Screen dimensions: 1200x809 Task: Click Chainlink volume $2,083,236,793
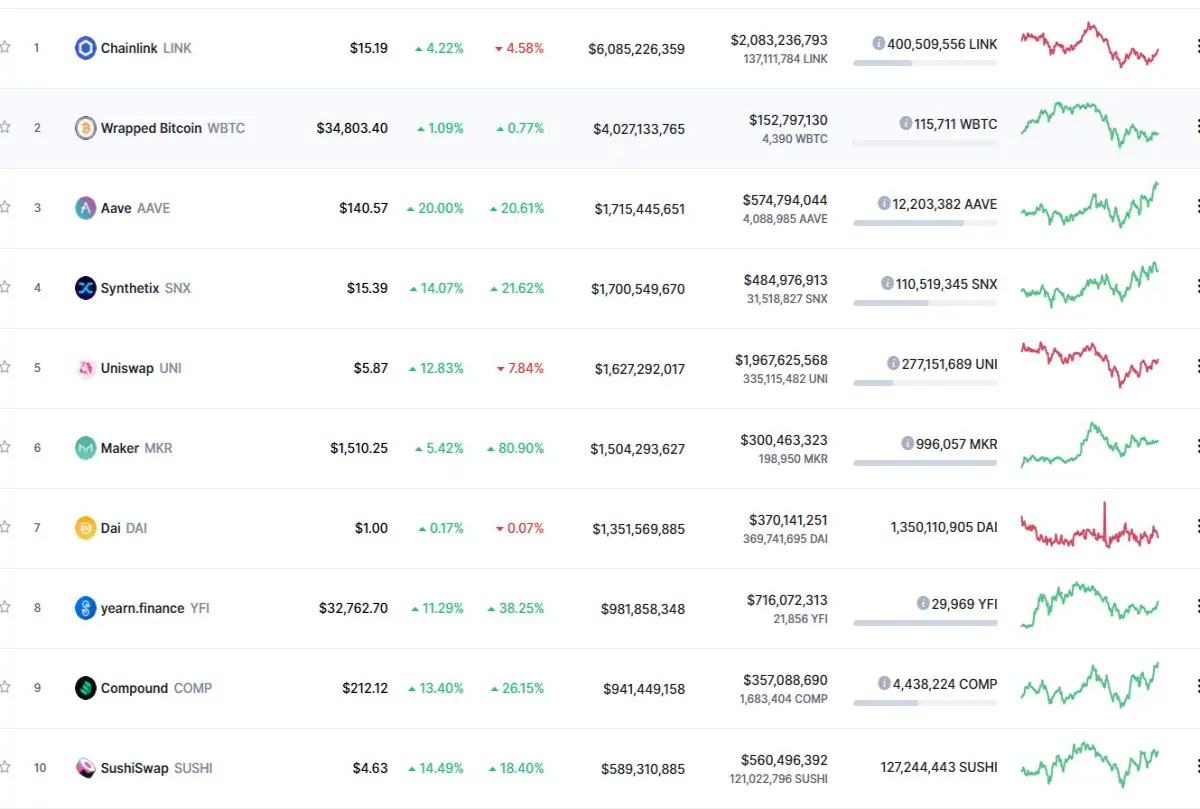click(x=779, y=40)
